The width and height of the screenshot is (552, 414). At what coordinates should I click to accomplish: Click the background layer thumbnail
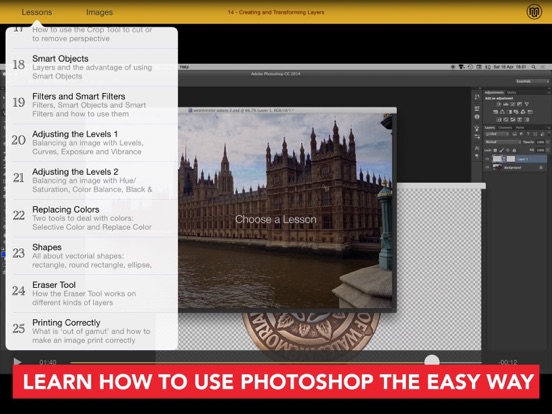click(x=497, y=168)
